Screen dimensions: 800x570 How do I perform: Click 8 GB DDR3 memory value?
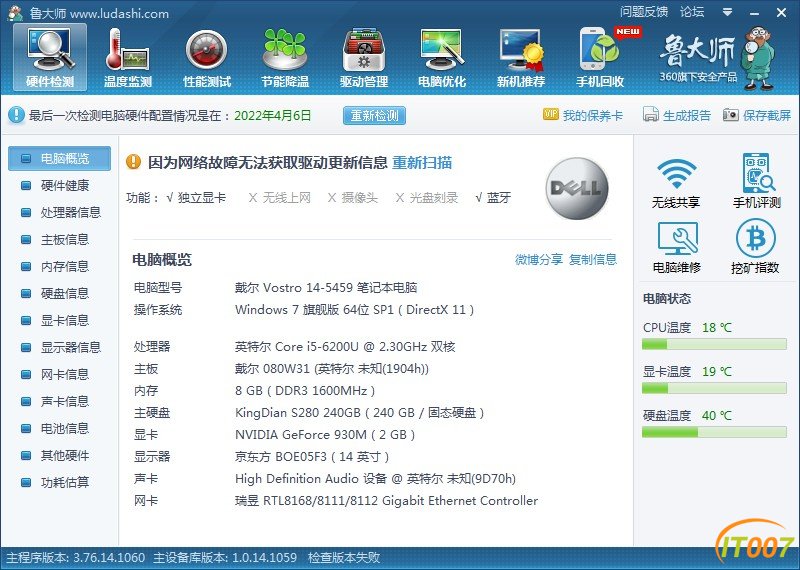[x=305, y=391]
